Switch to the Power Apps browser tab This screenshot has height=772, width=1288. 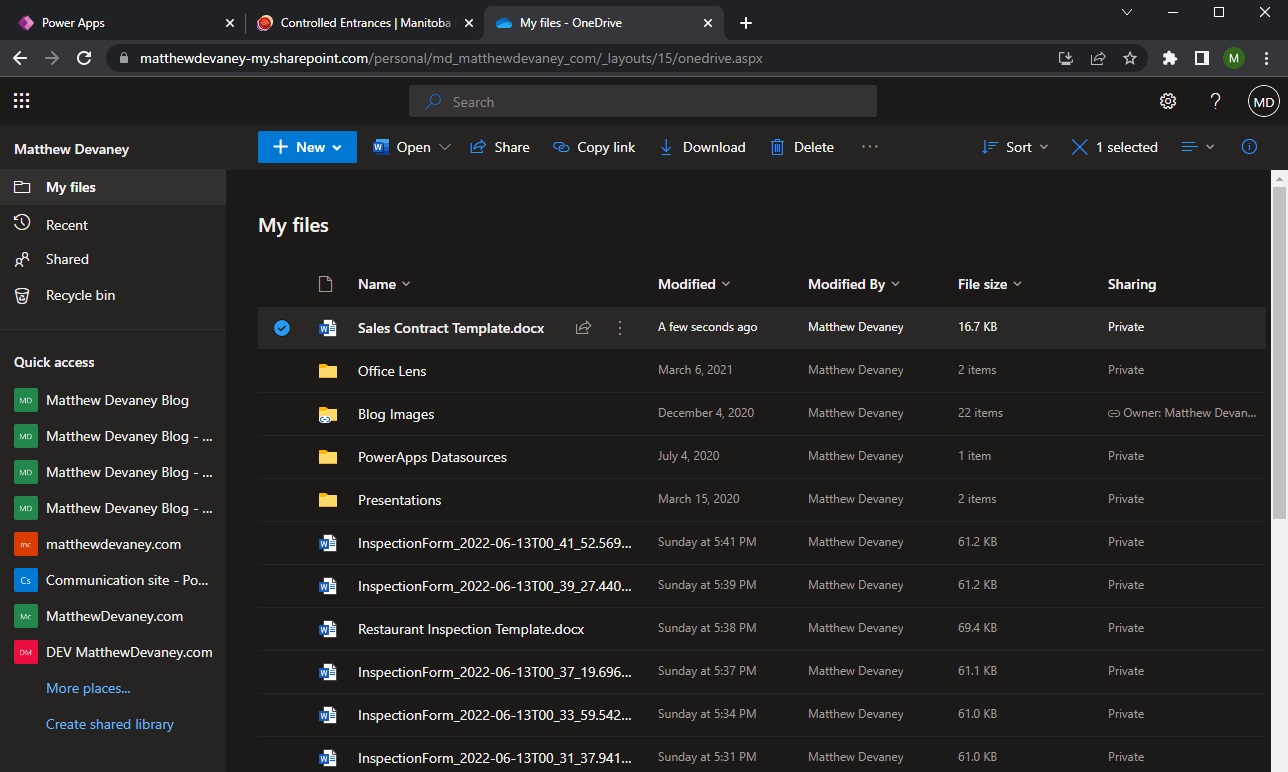pyautogui.click(x=73, y=23)
